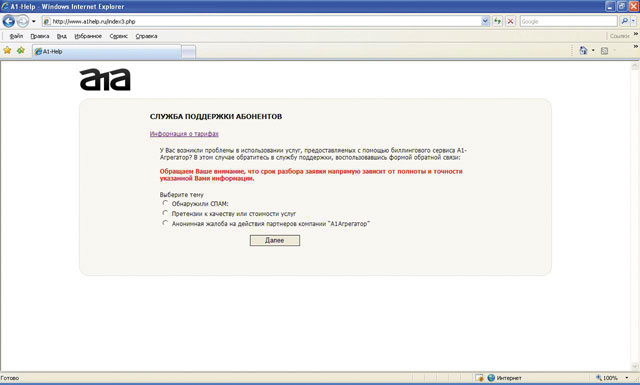Image resolution: width=640 pixels, height=385 pixels.
Task: Open zoom level dropdown arrow in status bar
Action: [x=627, y=378]
